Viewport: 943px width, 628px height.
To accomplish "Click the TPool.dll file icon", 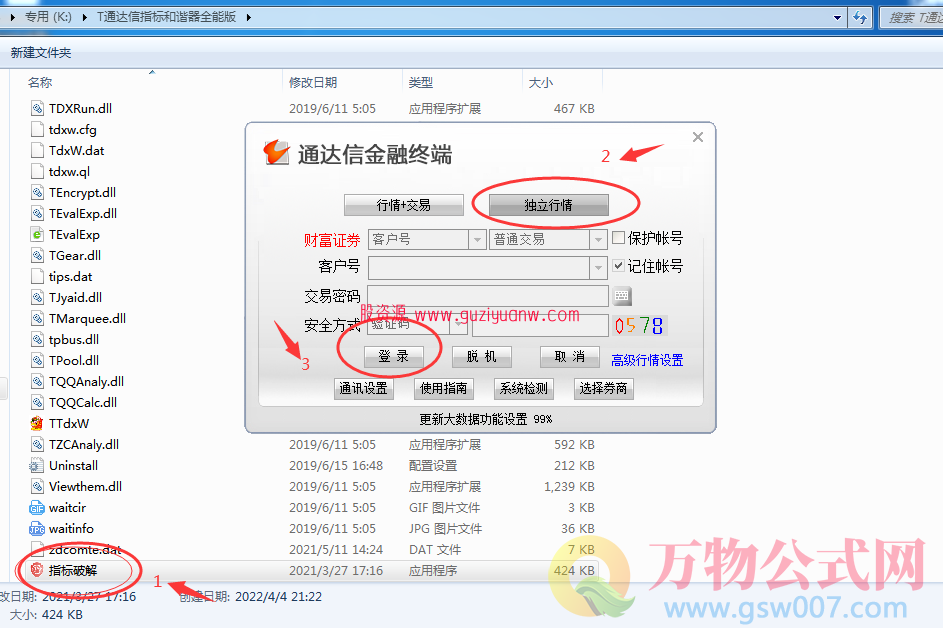I will (37, 360).
